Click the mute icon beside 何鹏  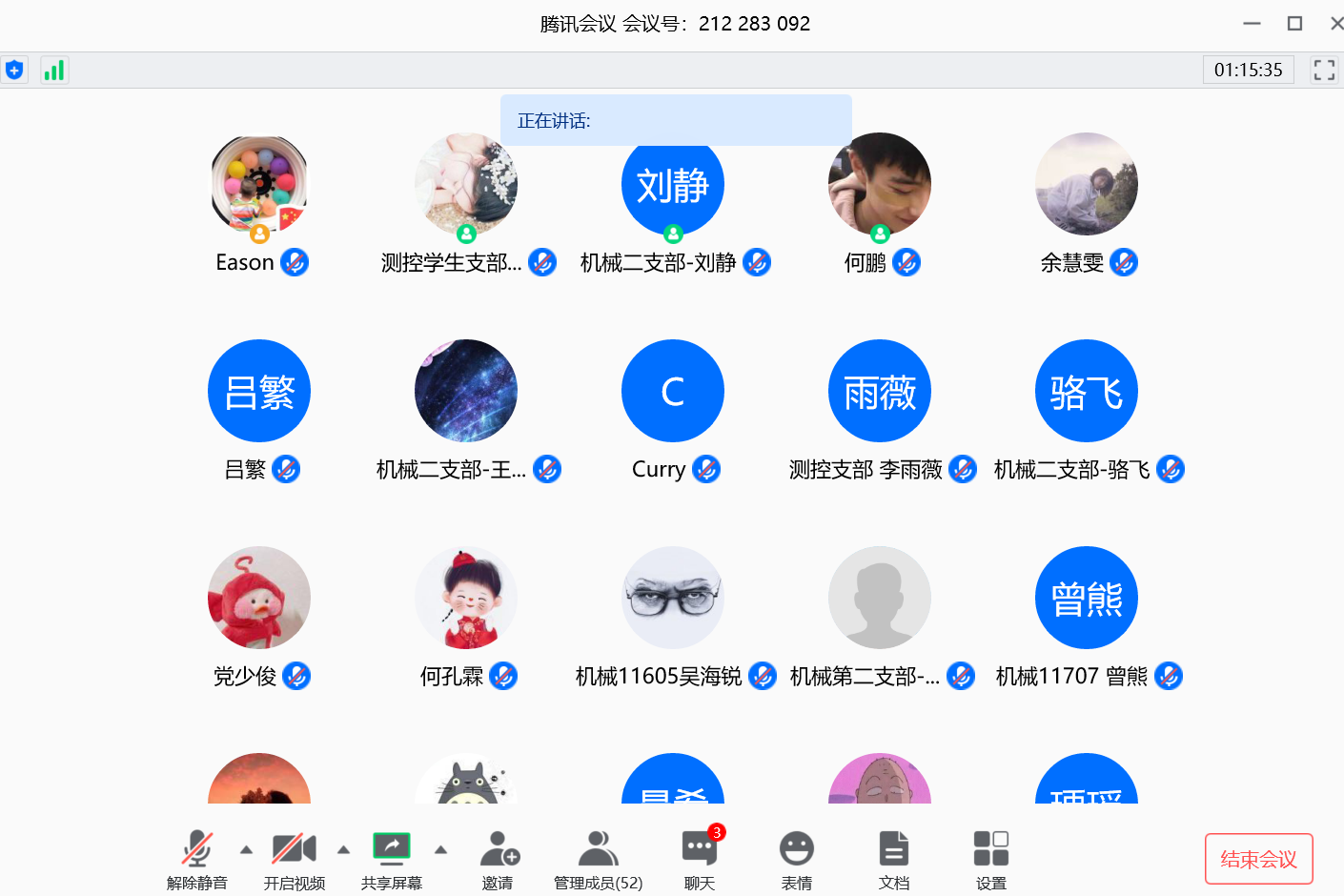click(x=906, y=262)
